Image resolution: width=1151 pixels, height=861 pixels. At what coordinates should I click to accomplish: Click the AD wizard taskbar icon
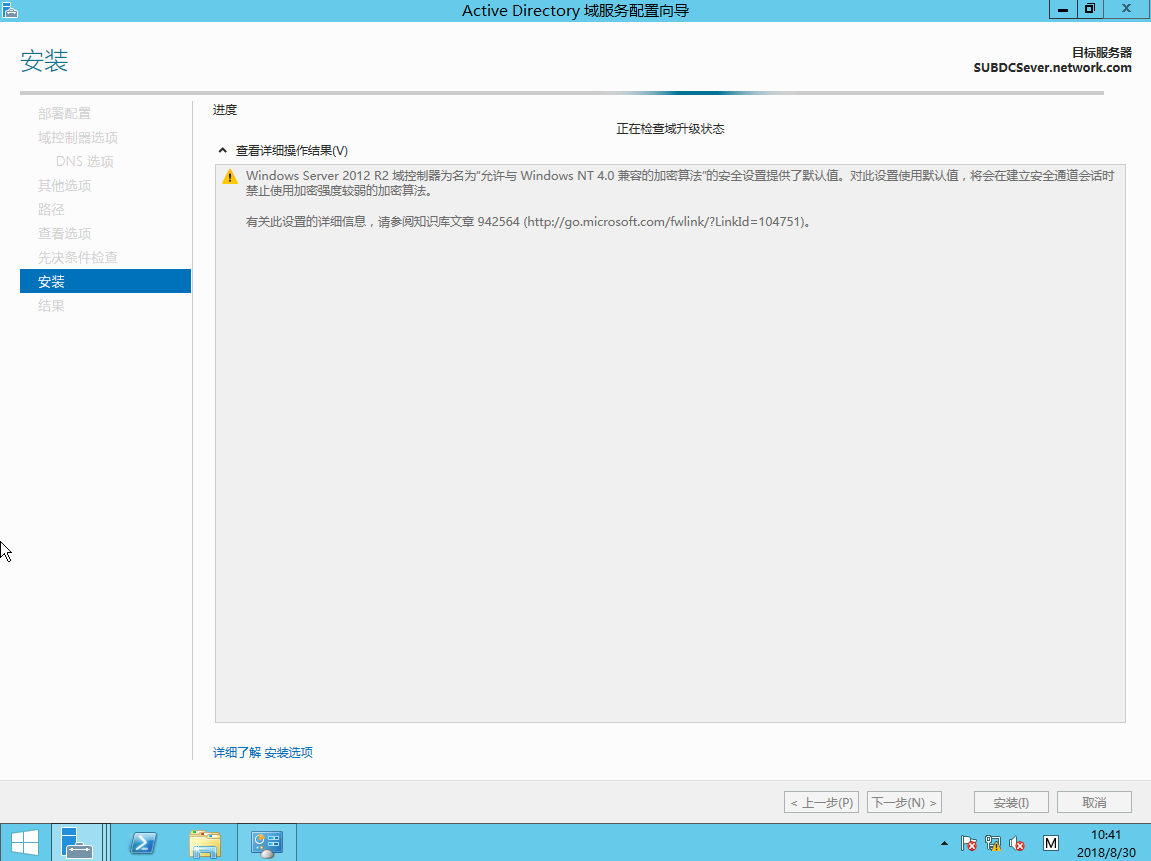[x=266, y=843]
